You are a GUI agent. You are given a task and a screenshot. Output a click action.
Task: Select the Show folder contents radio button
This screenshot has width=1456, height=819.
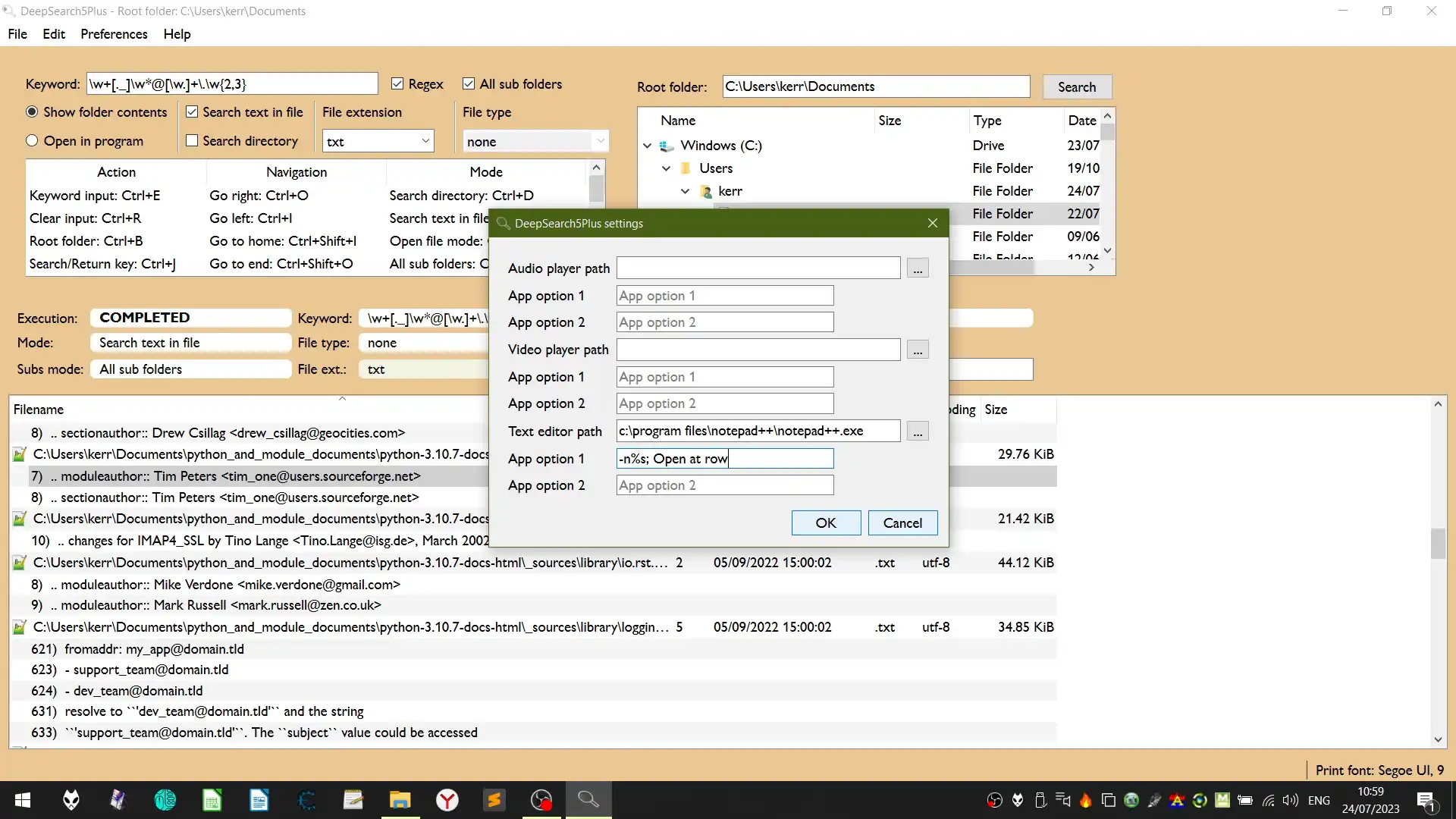tap(32, 112)
